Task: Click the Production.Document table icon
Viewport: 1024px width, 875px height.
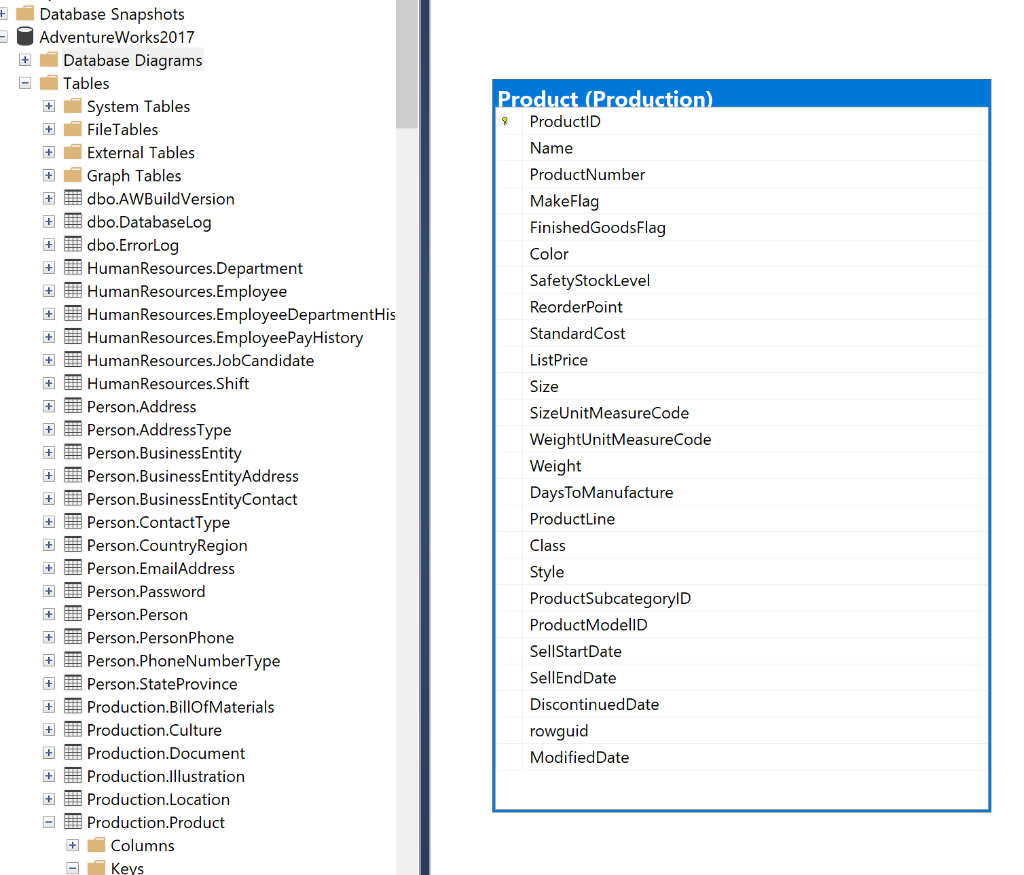Action: (x=72, y=752)
